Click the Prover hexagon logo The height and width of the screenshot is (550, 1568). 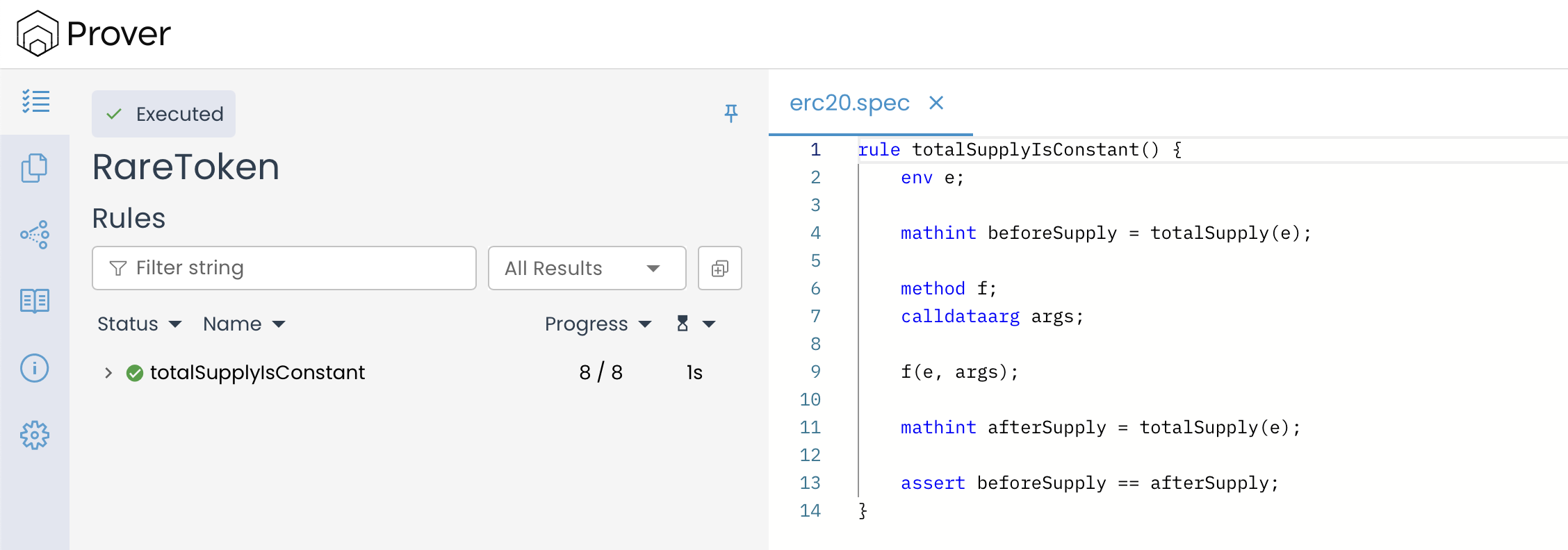[x=38, y=33]
